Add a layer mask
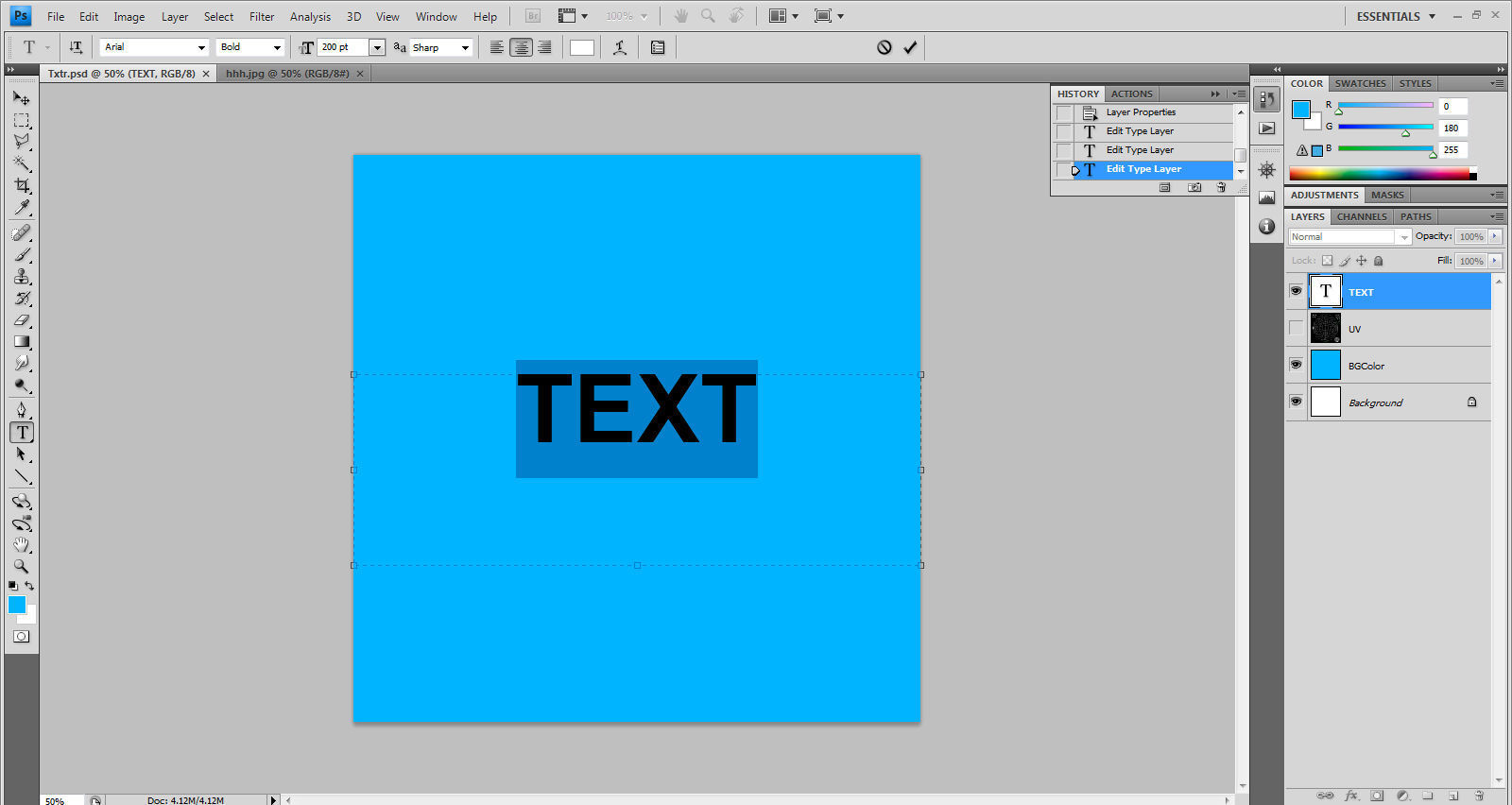This screenshot has height=805, width=1512. [1377, 796]
